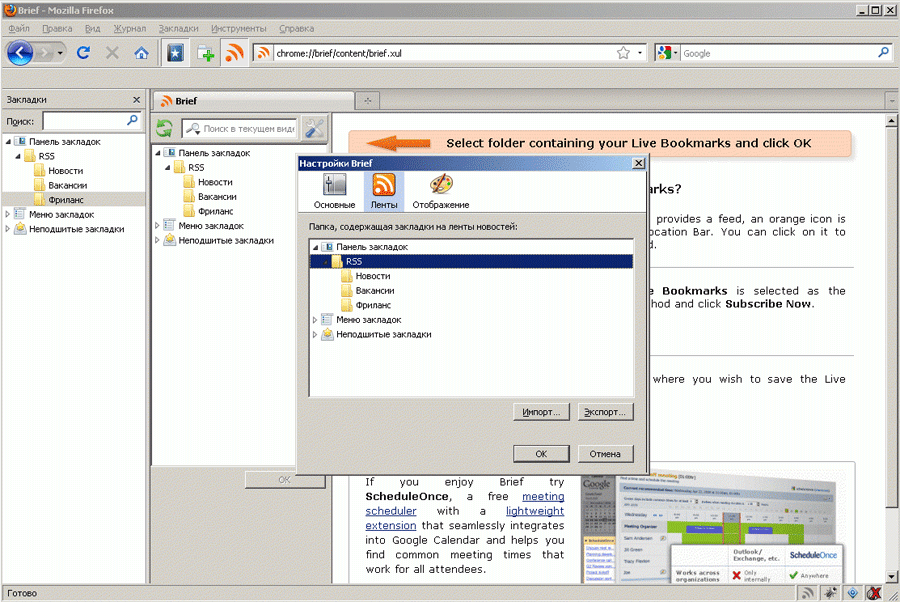900x602 pixels.
Task: Expand Неподшитые закладки in the dialog tree
Action: pos(315,335)
